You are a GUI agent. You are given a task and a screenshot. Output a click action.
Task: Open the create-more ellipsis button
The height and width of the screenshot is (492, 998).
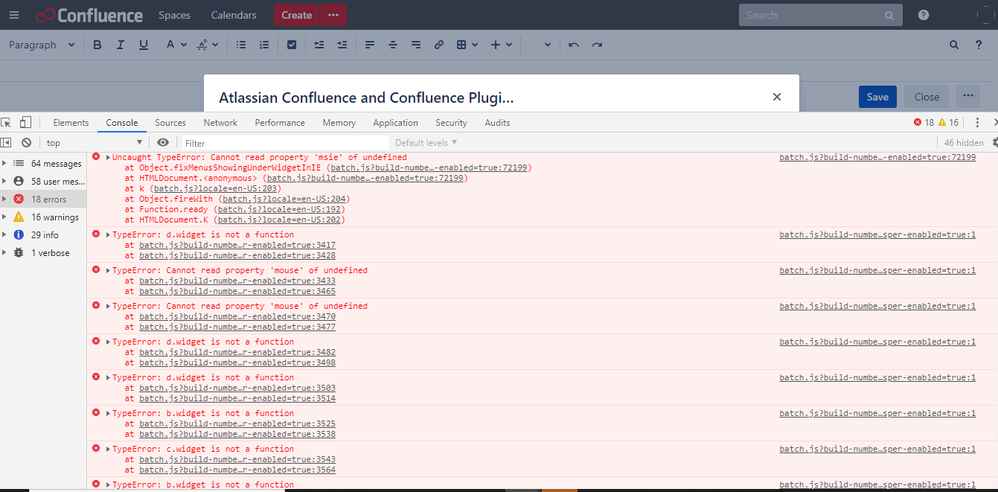[x=334, y=15]
